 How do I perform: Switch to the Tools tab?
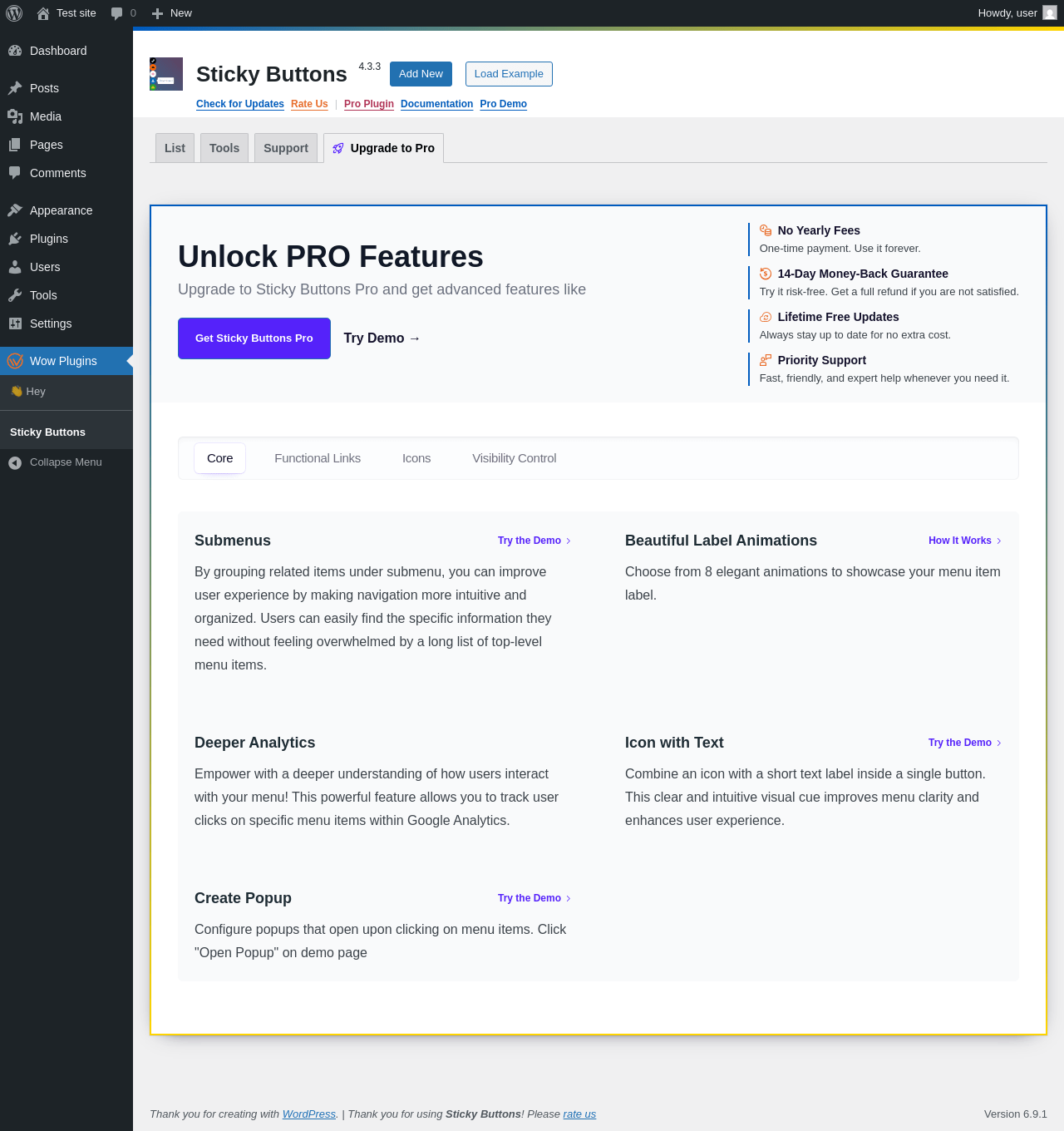point(224,148)
